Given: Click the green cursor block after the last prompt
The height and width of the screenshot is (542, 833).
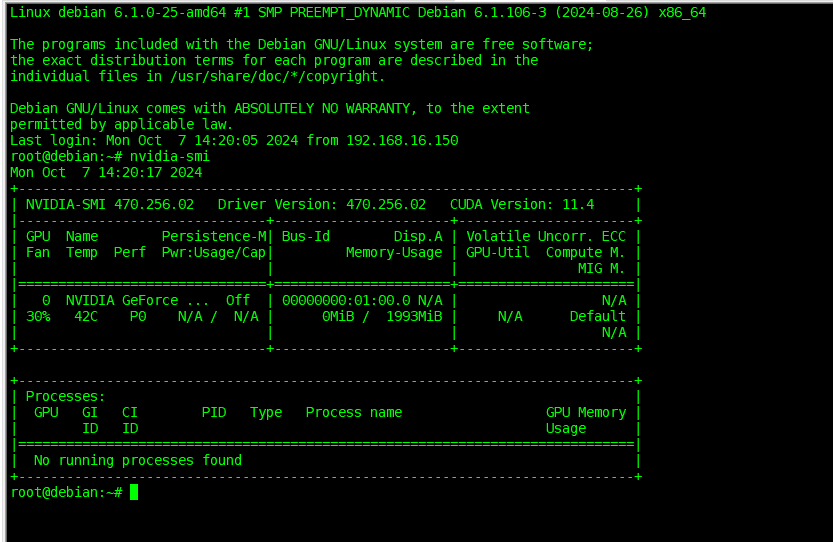Looking at the screenshot, I should (x=134, y=492).
